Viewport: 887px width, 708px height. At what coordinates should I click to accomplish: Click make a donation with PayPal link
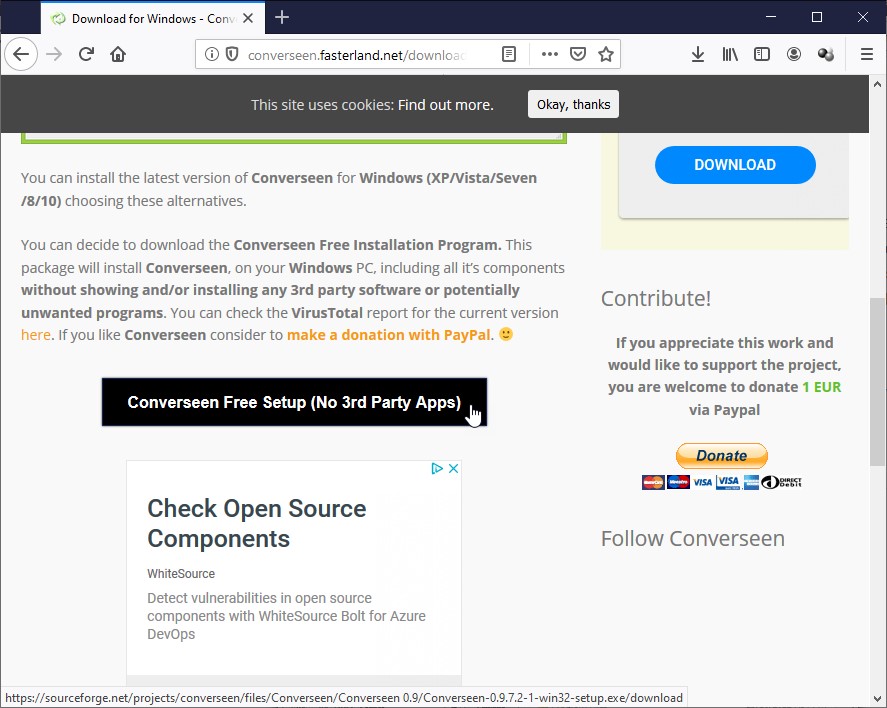(x=389, y=335)
